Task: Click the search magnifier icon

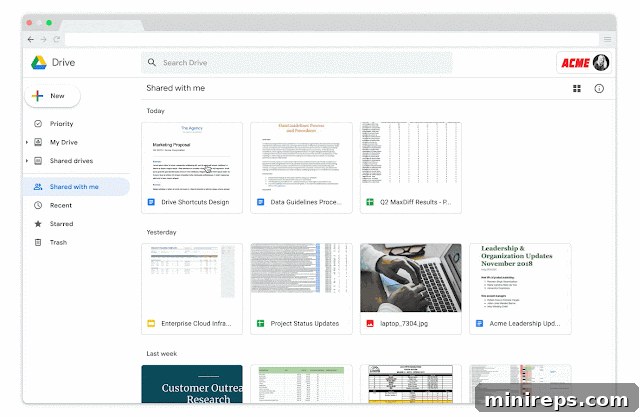Action: click(152, 62)
